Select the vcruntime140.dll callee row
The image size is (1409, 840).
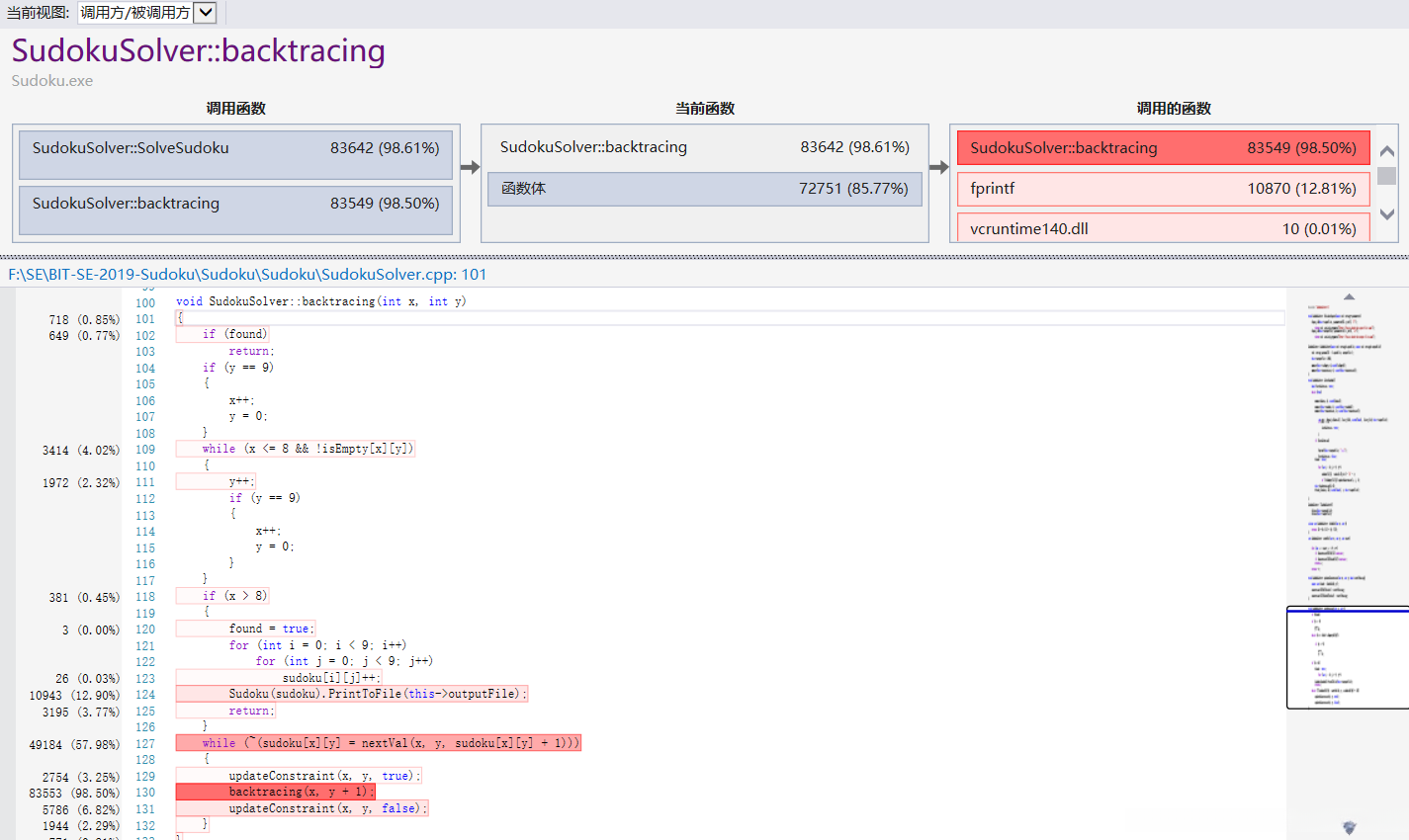1163,228
